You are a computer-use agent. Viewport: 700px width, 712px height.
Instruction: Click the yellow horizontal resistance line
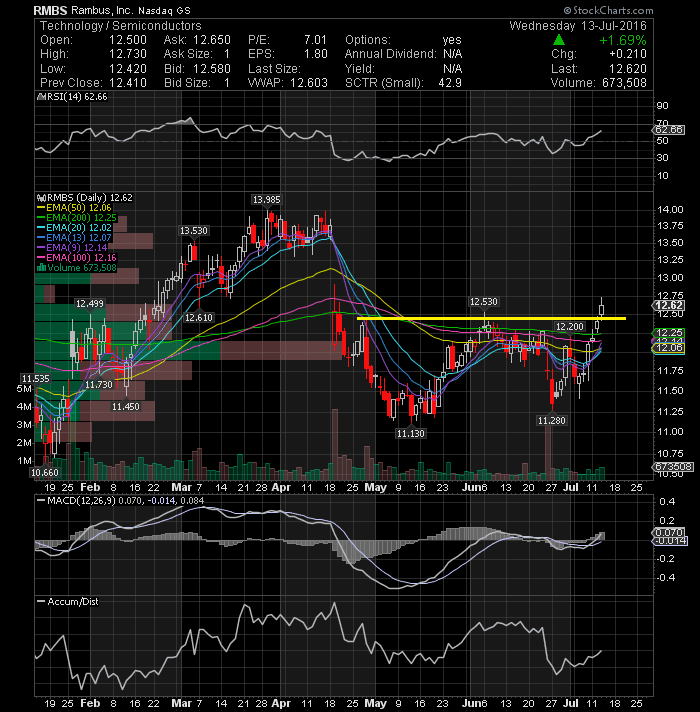pyautogui.click(x=492, y=319)
